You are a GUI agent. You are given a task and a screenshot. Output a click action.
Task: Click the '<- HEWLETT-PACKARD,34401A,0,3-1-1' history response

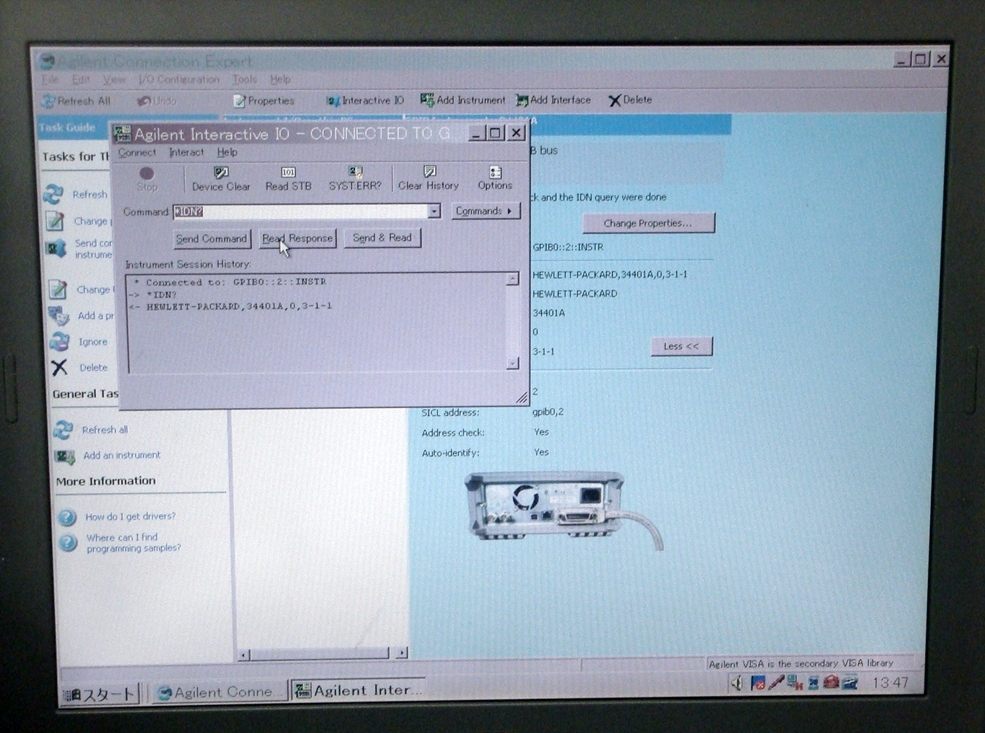(231, 307)
